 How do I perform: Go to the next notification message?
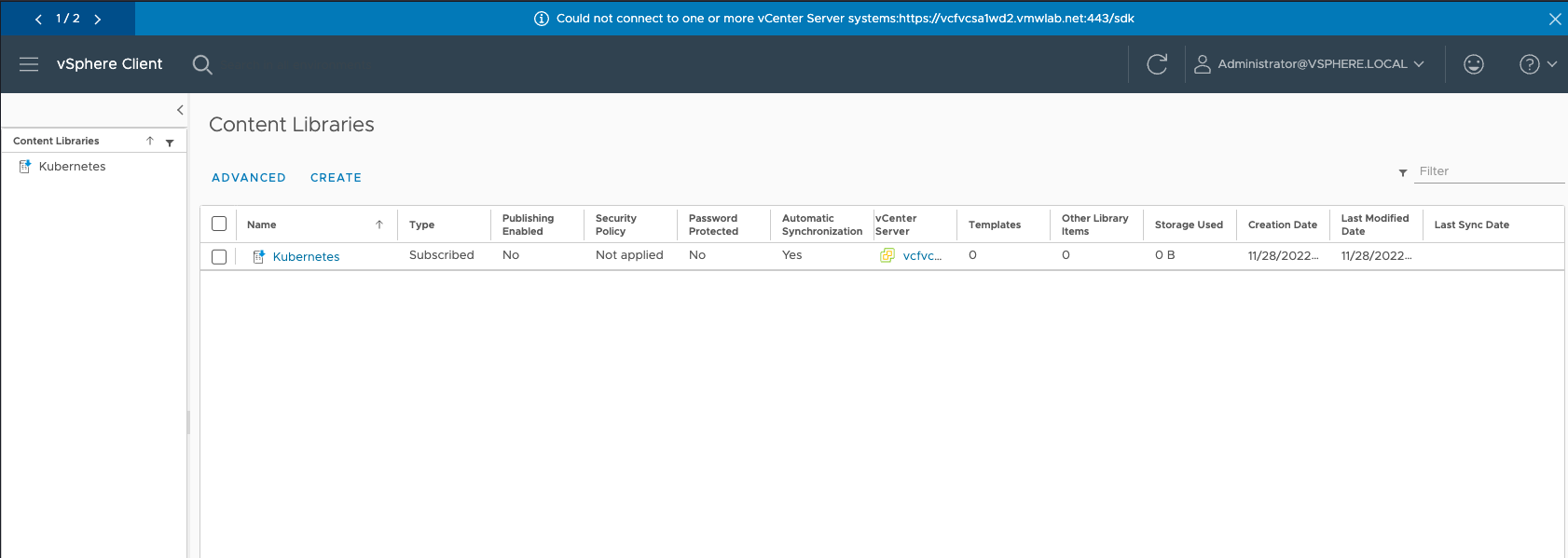coord(97,19)
